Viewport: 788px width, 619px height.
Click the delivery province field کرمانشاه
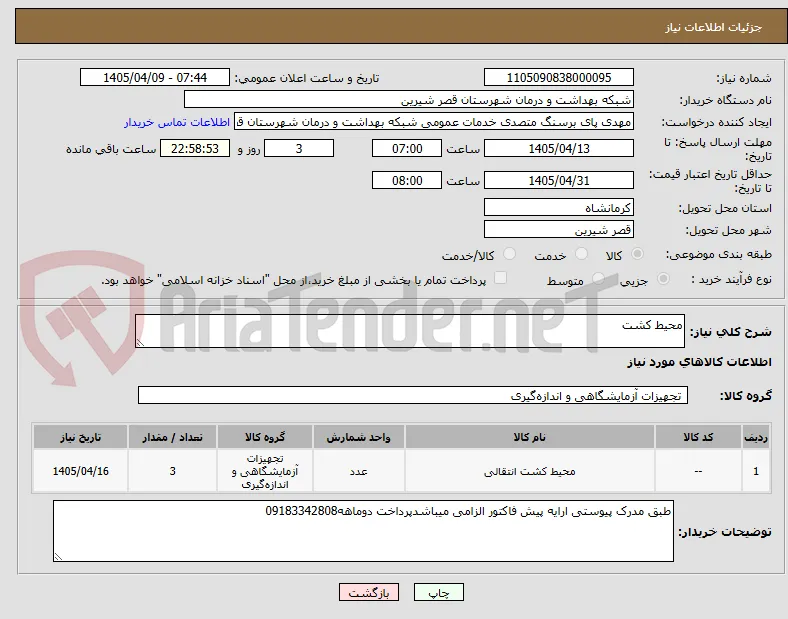point(559,208)
